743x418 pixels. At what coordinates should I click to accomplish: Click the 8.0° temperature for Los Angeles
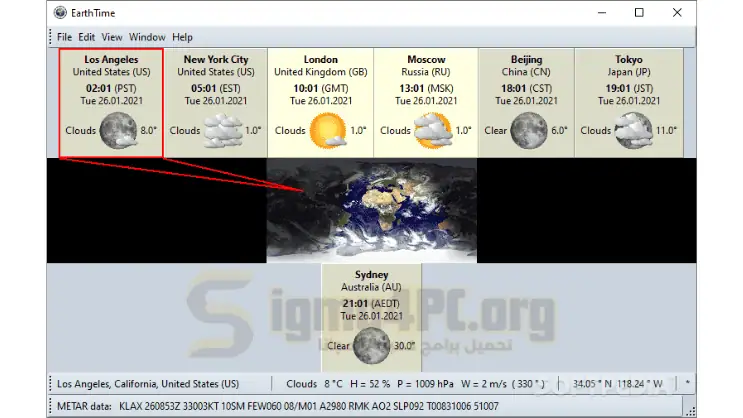pos(148,130)
